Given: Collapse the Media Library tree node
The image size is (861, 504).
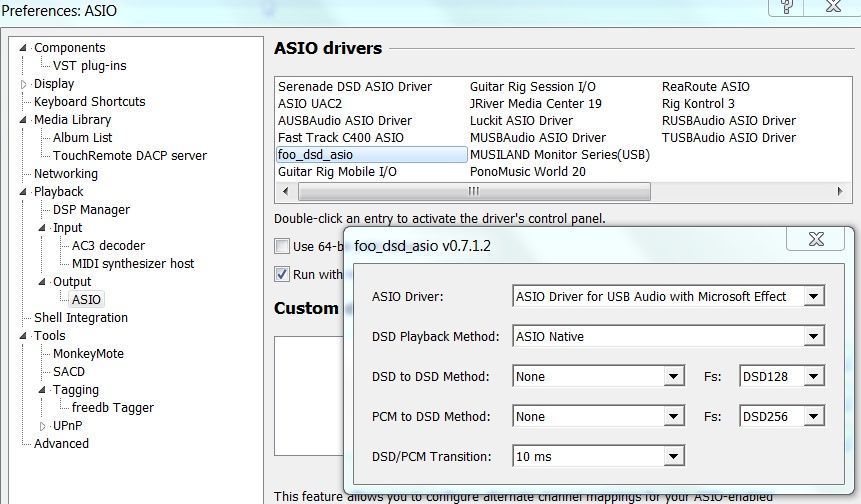Looking at the screenshot, I should (x=23, y=120).
